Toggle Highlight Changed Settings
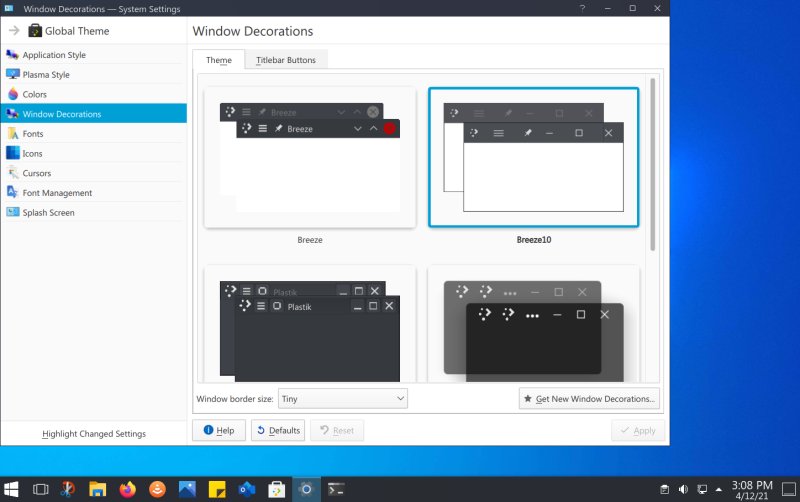 click(x=94, y=434)
